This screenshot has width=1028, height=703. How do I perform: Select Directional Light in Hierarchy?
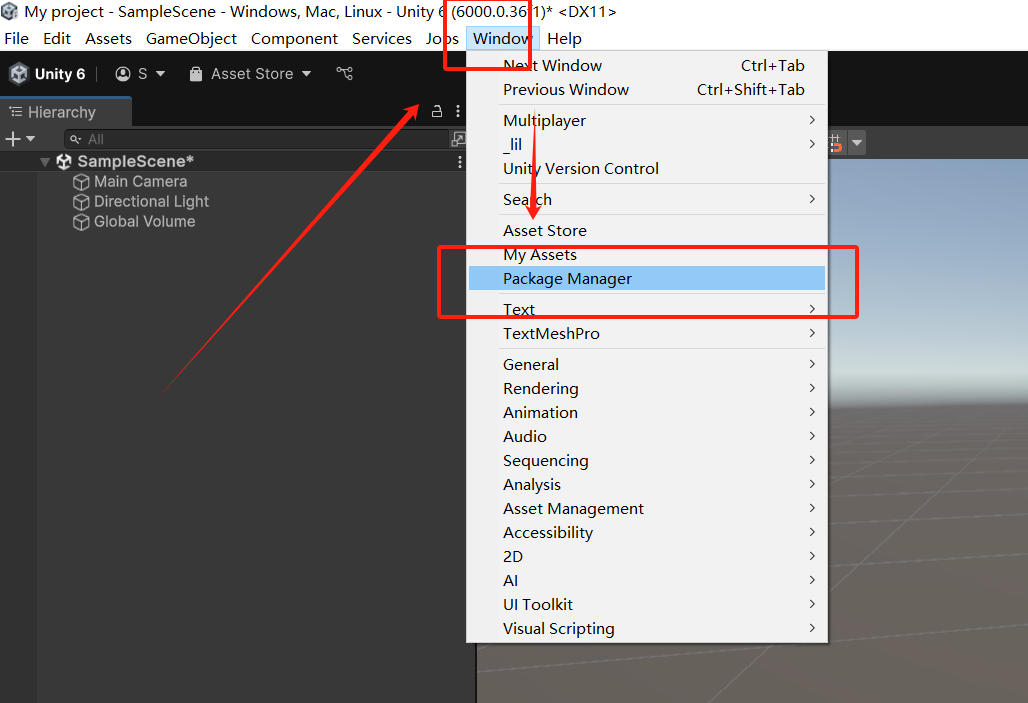click(x=151, y=201)
